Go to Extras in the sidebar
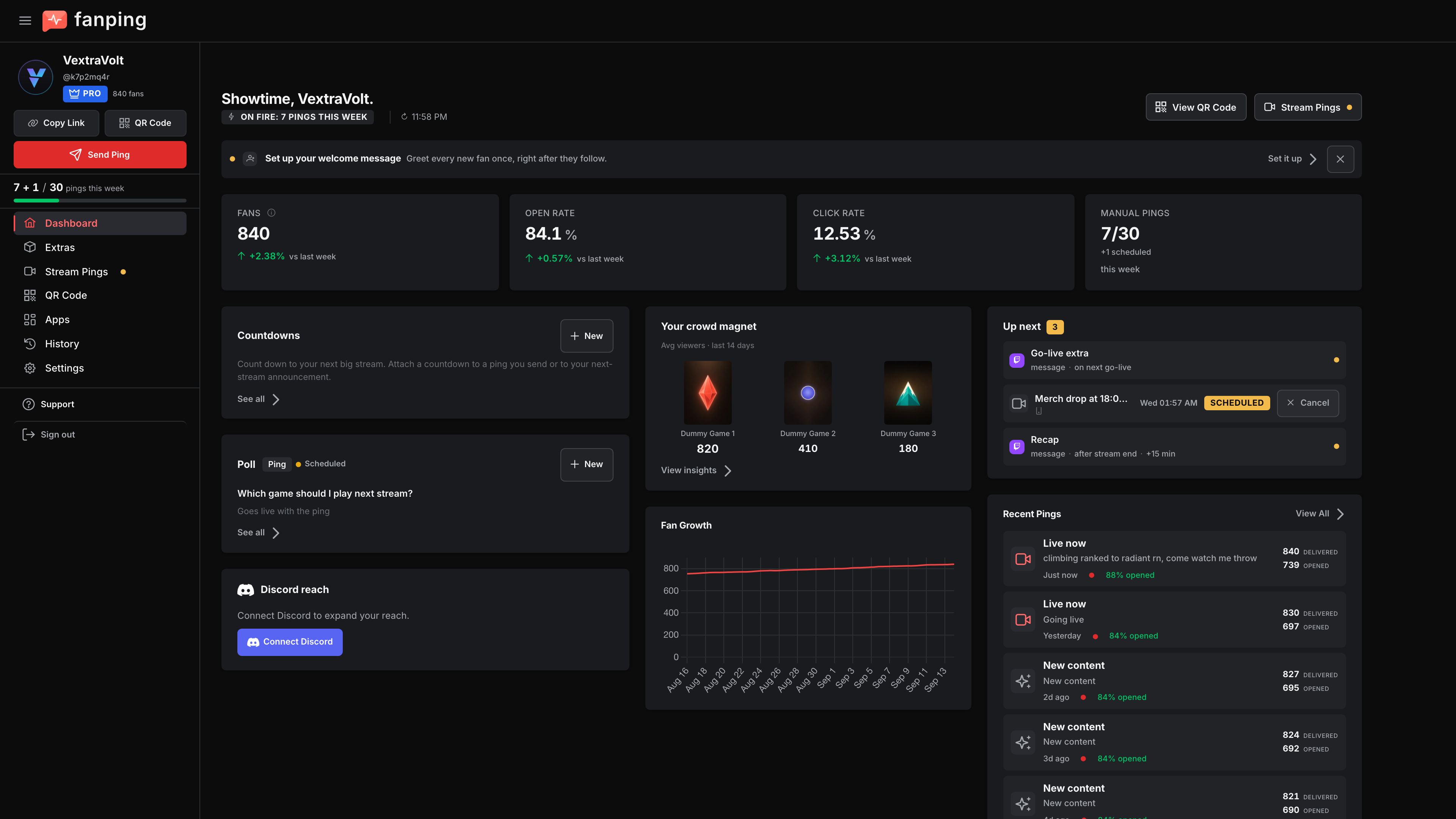1456x819 pixels. pyautogui.click(x=100, y=248)
